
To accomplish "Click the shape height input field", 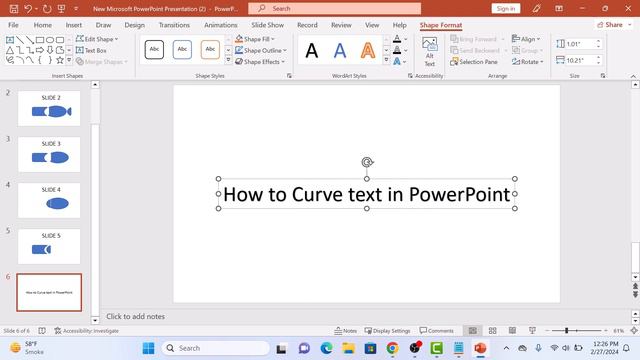I will (x=580, y=44).
